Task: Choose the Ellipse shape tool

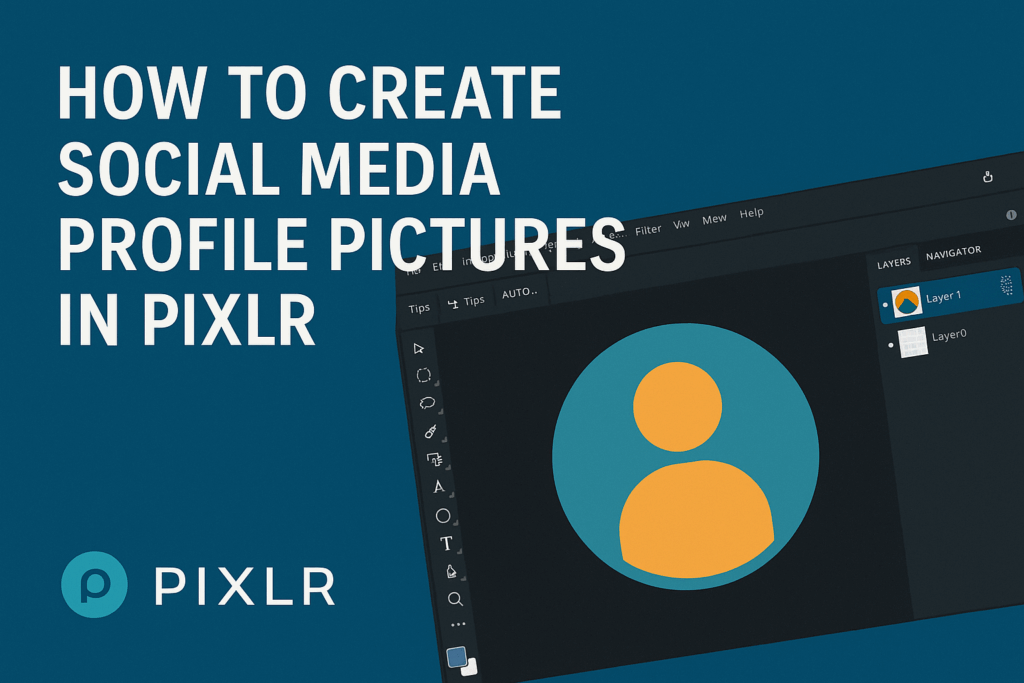Action: click(x=441, y=513)
